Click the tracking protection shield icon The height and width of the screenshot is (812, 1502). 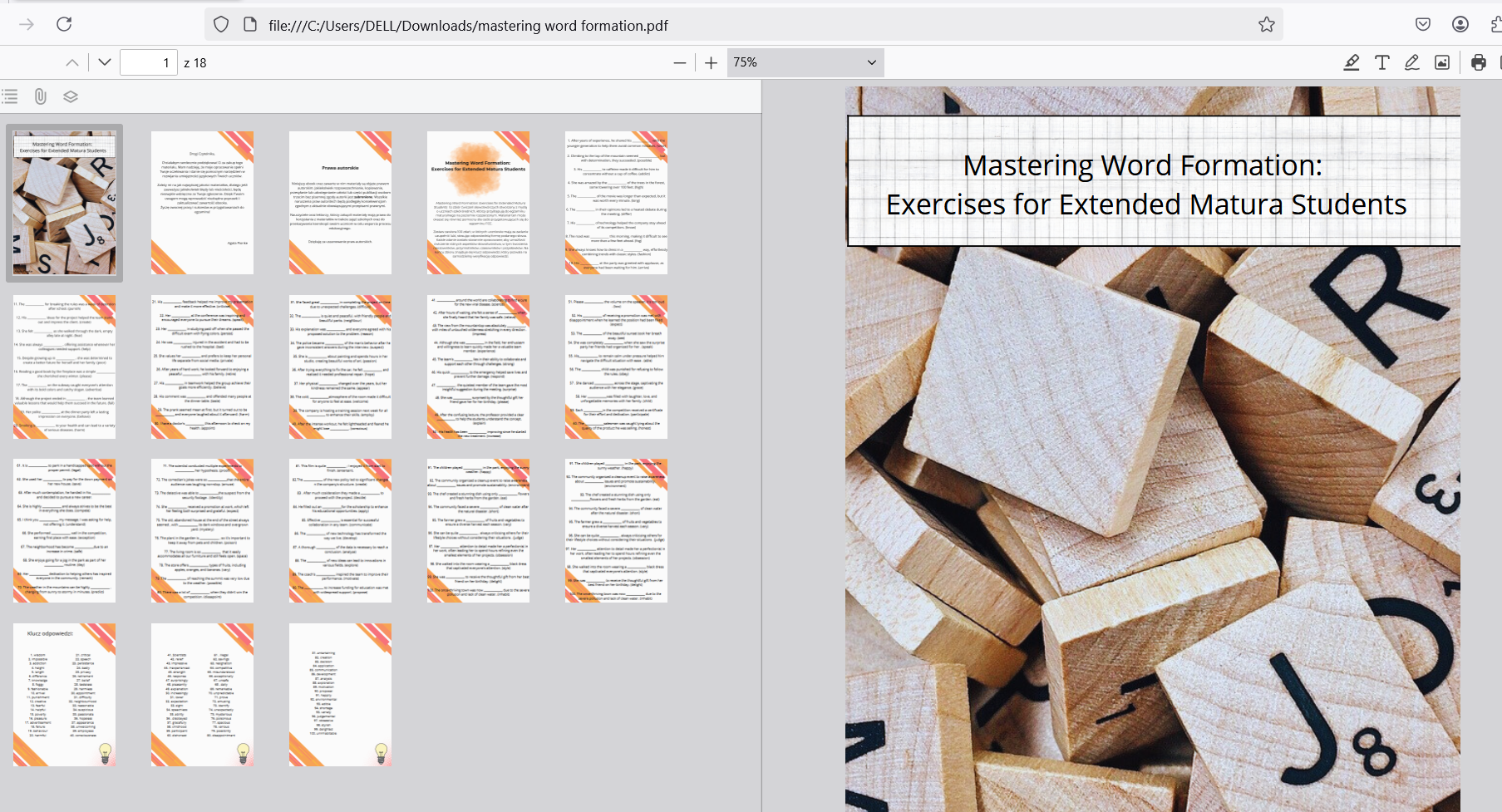click(x=221, y=25)
